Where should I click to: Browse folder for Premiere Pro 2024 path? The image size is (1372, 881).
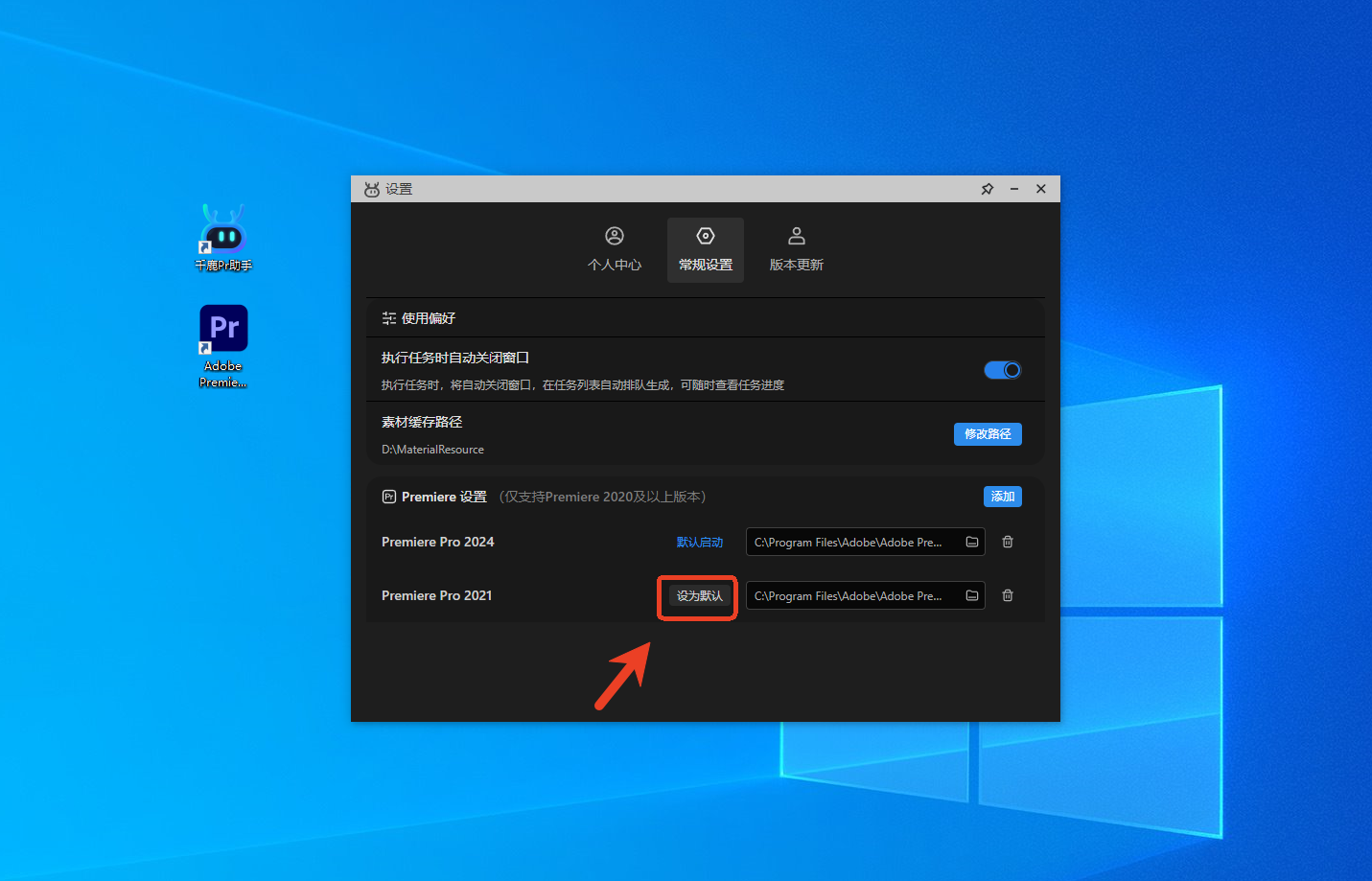[972, 543]
